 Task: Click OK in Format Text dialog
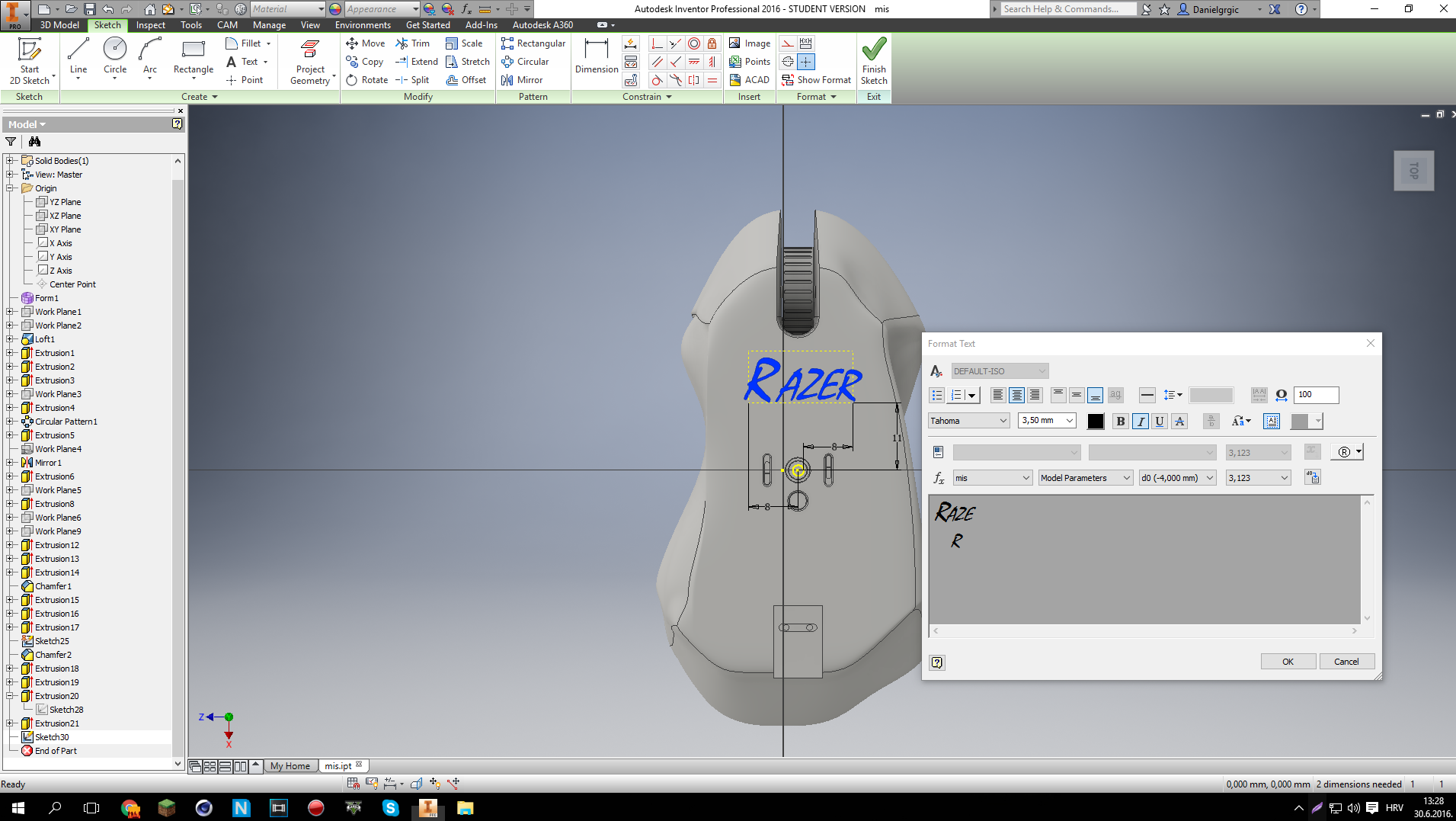click(x=1288, y=662)
